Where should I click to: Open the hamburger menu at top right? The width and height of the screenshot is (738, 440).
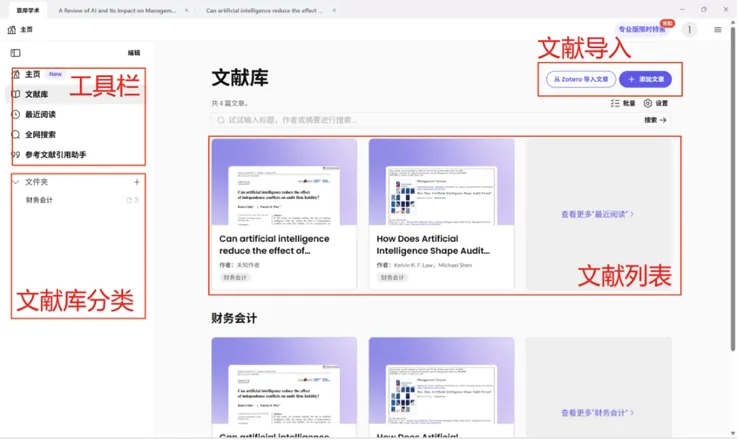[717, 30]
